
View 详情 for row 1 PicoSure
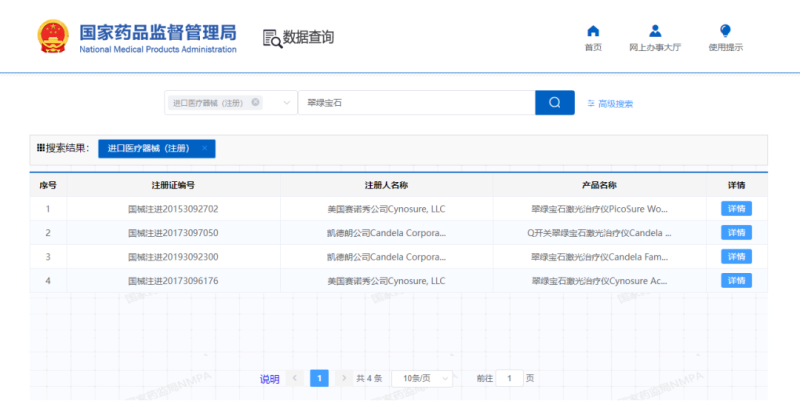(736, 209)
